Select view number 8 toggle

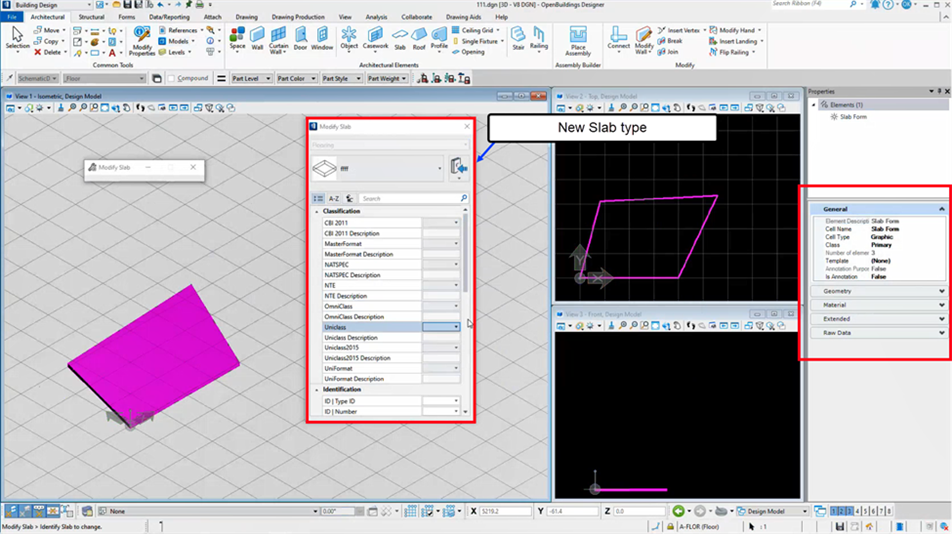[x=889, y=511]
